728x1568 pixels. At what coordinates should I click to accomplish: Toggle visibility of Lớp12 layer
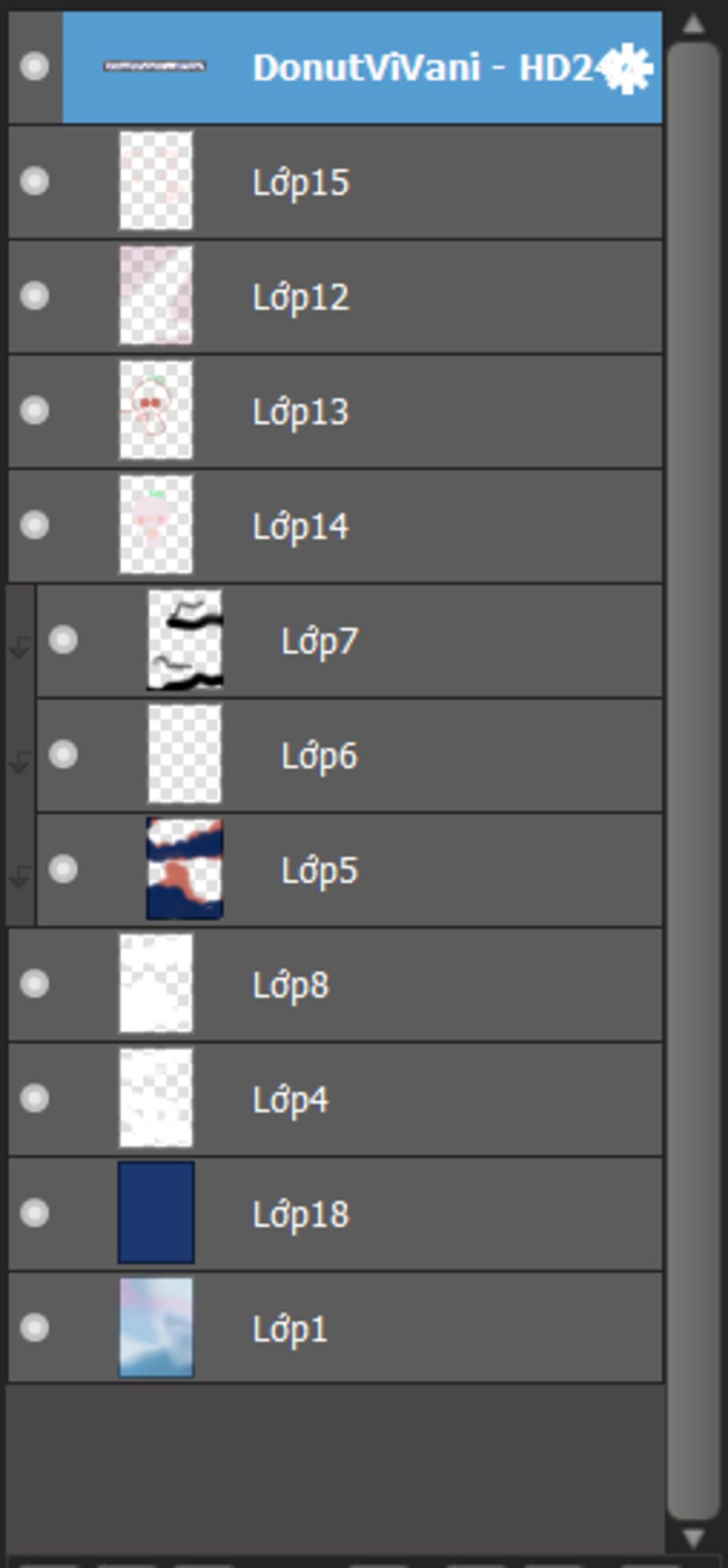point(34,296)
